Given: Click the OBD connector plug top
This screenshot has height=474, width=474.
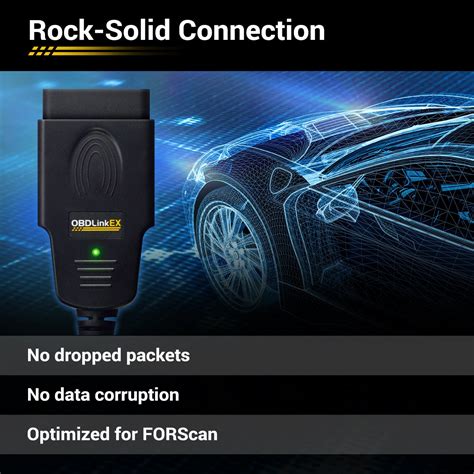Looking at the screenshot, I should tap(96, 104).
